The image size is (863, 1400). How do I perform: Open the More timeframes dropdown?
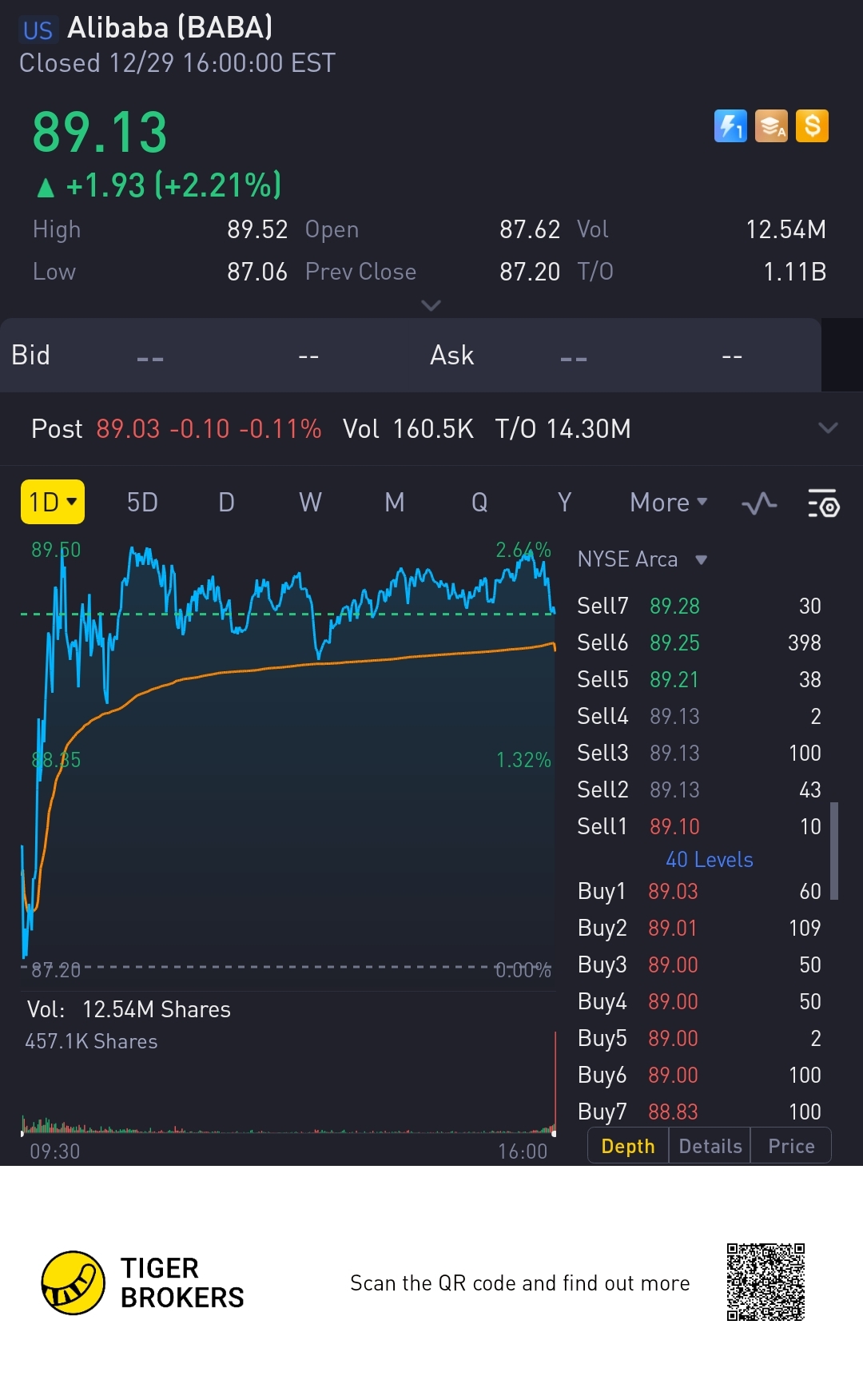669,503
